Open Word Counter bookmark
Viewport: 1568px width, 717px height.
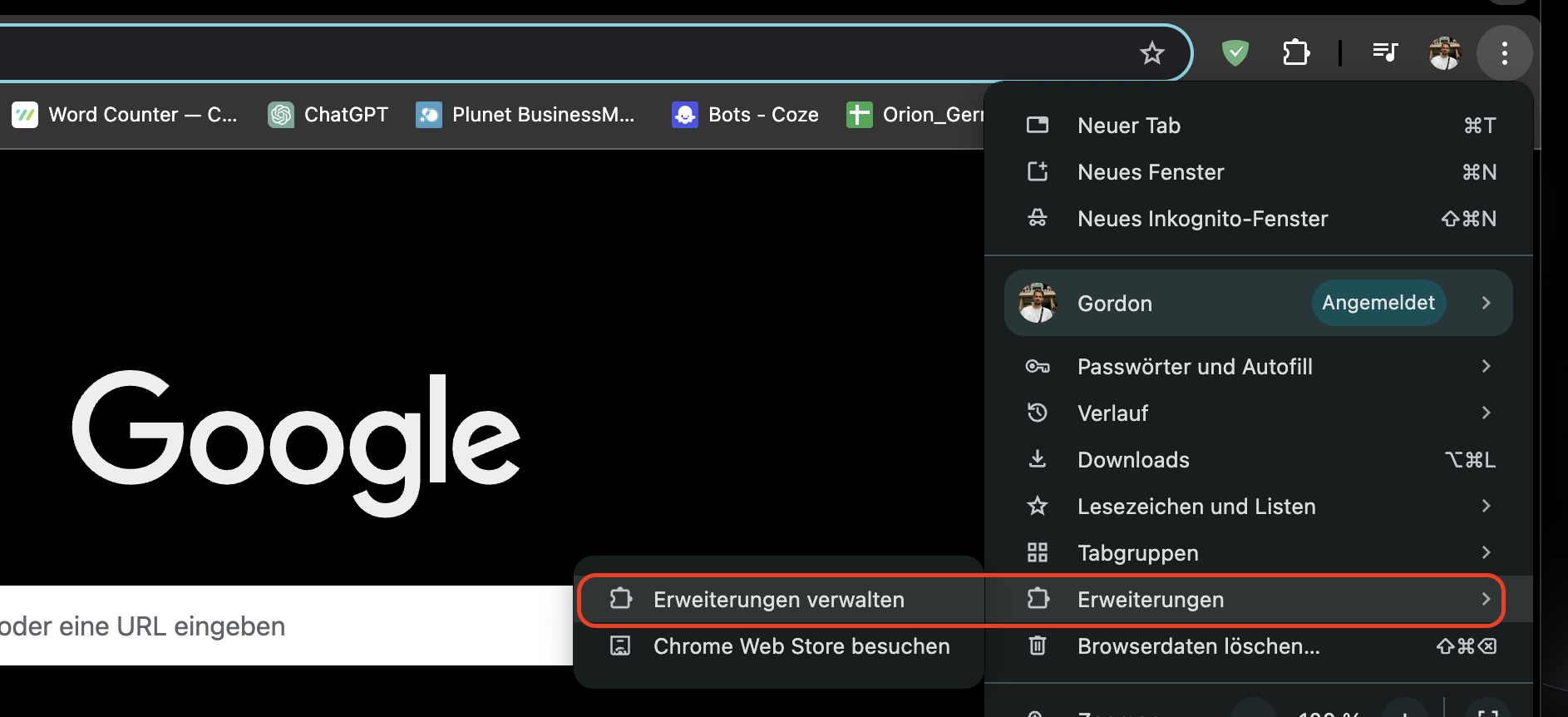coord(125,115)
